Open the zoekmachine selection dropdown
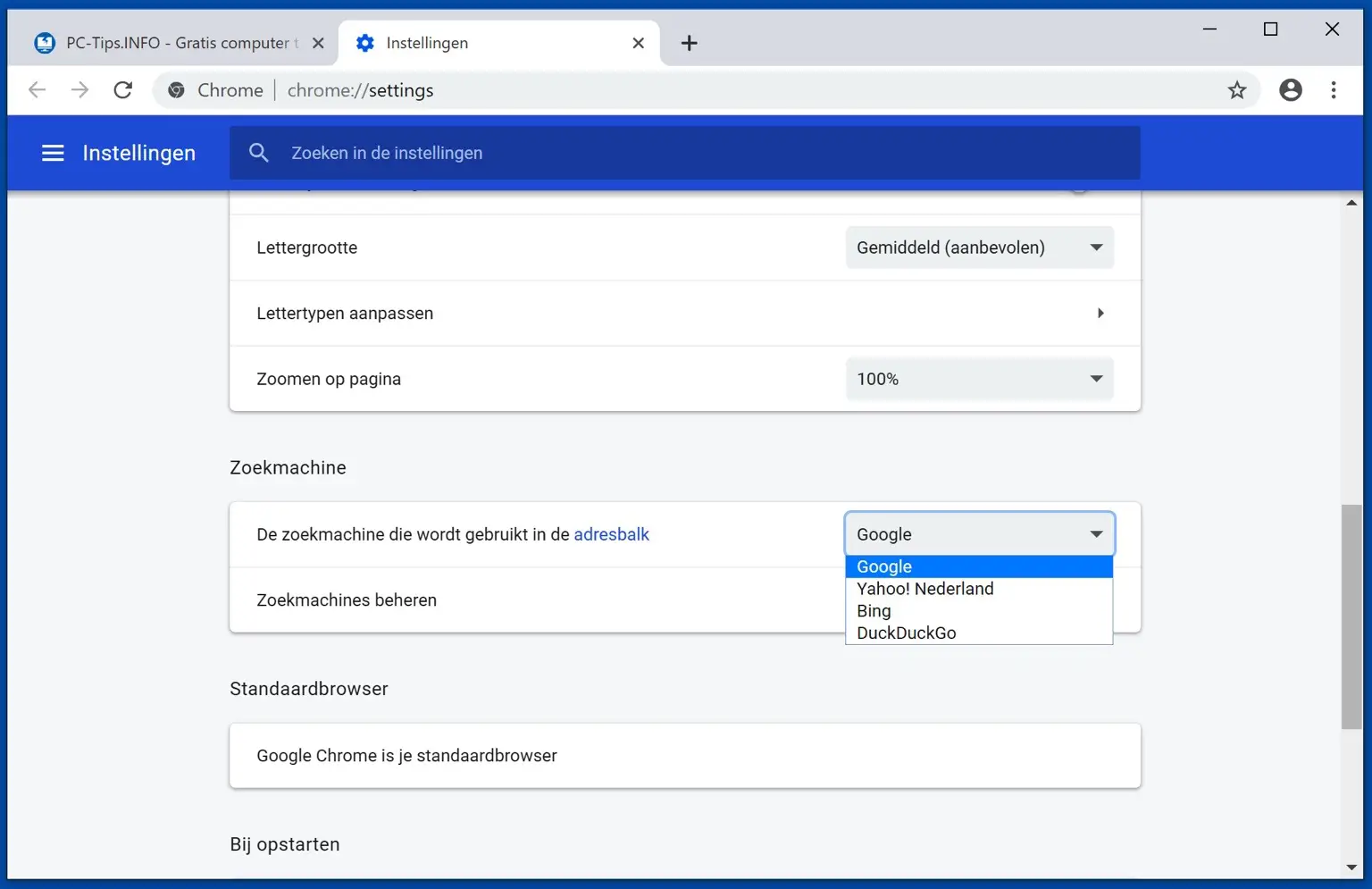The height and width of the screenshot is (889, 1372). tap(979, 533)
